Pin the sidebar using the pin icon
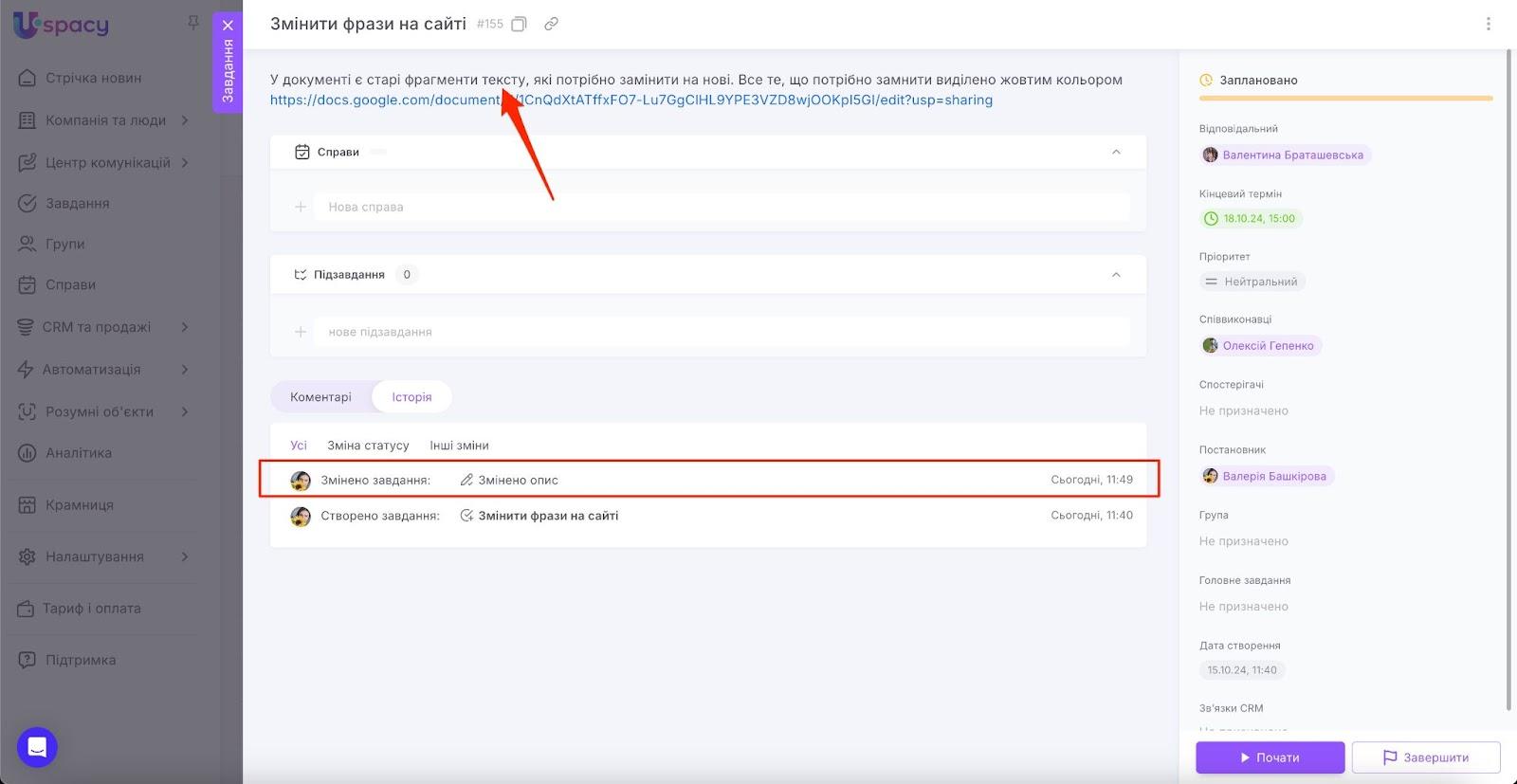The height and width of the screenshot is (784, 1517). pos(193,23)
